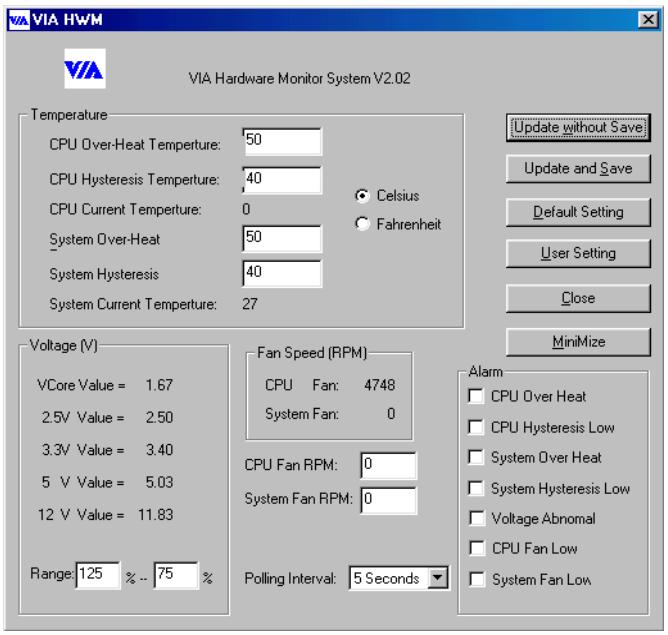Focus the CPU Over-Heat Temperture field
The height and width of the screenshot is (635, 668).
click(282, 141)
